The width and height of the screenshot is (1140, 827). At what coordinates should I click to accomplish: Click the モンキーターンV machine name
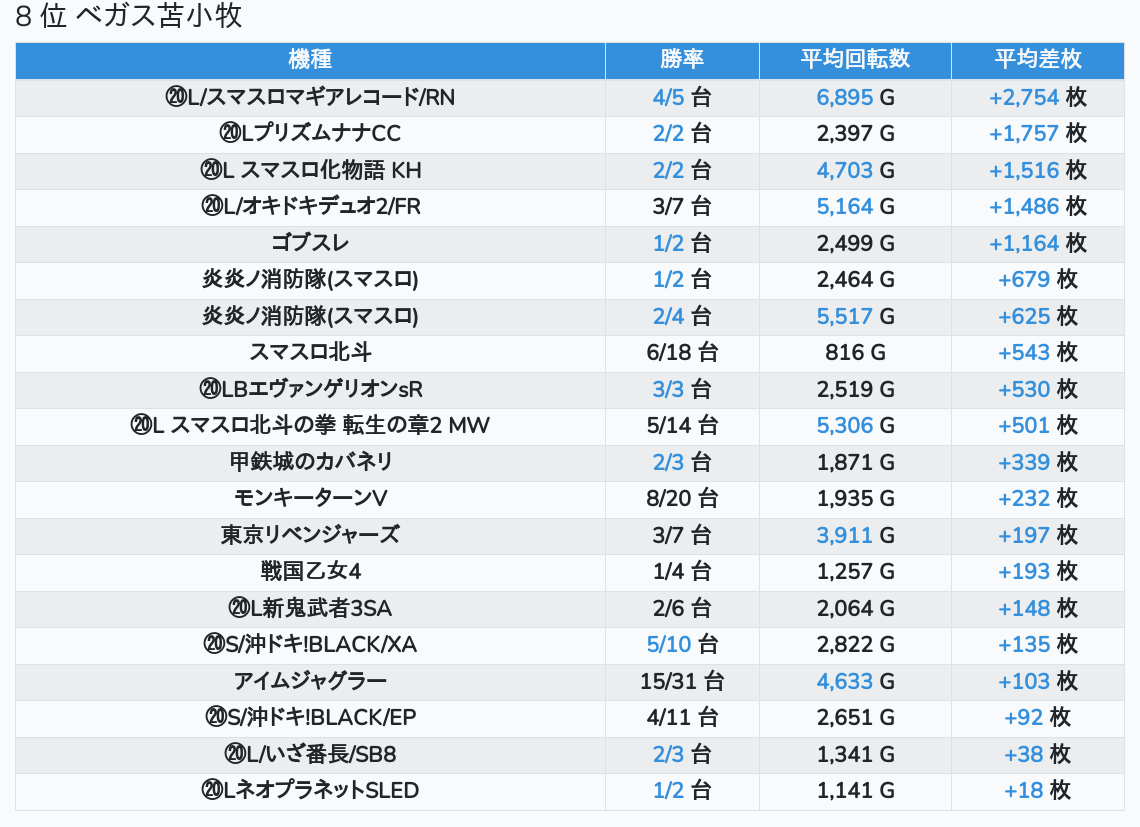pos(310,498)
